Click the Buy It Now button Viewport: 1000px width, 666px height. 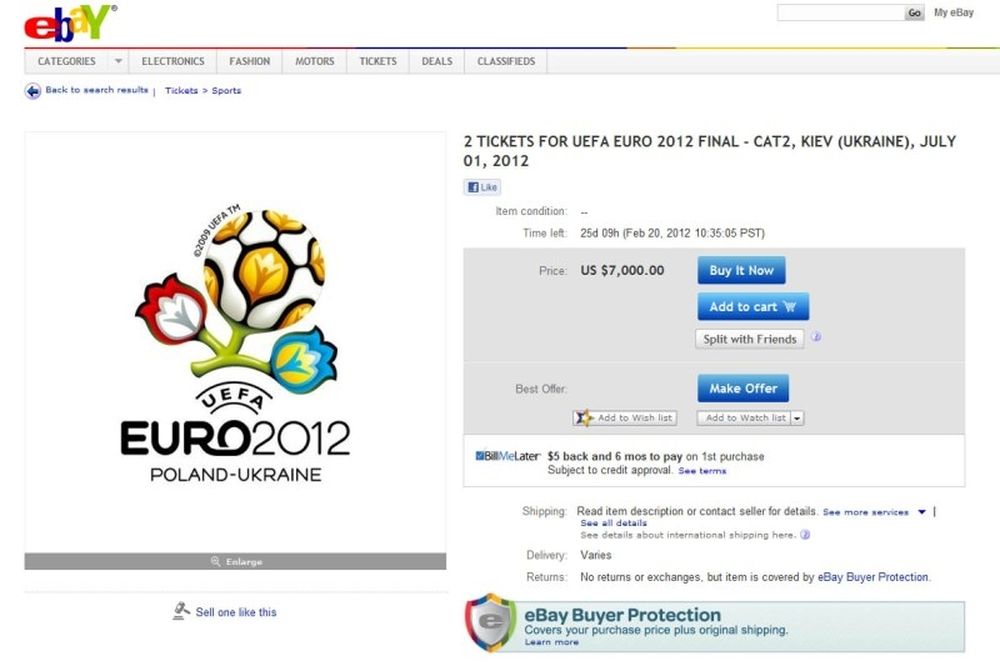coord(742,270)
